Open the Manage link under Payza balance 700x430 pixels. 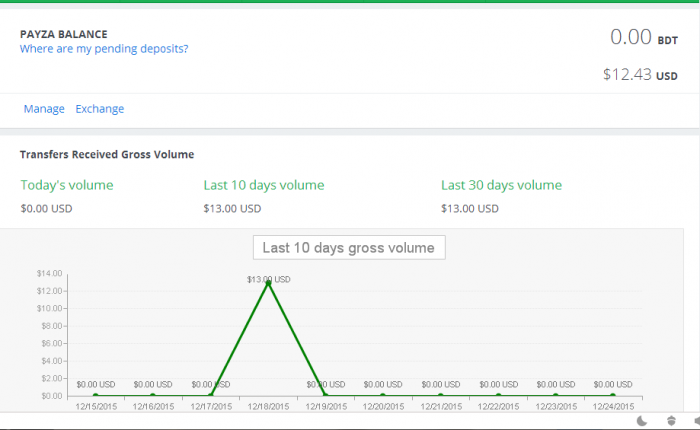44,109
